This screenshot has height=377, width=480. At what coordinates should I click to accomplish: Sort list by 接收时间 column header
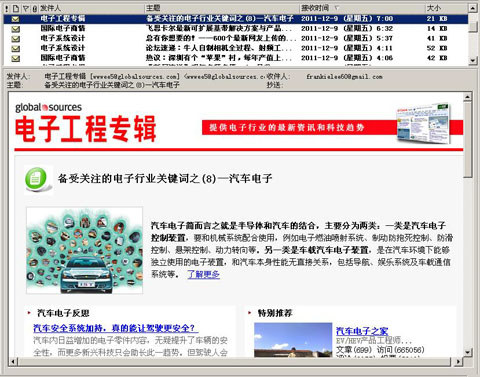362,8
